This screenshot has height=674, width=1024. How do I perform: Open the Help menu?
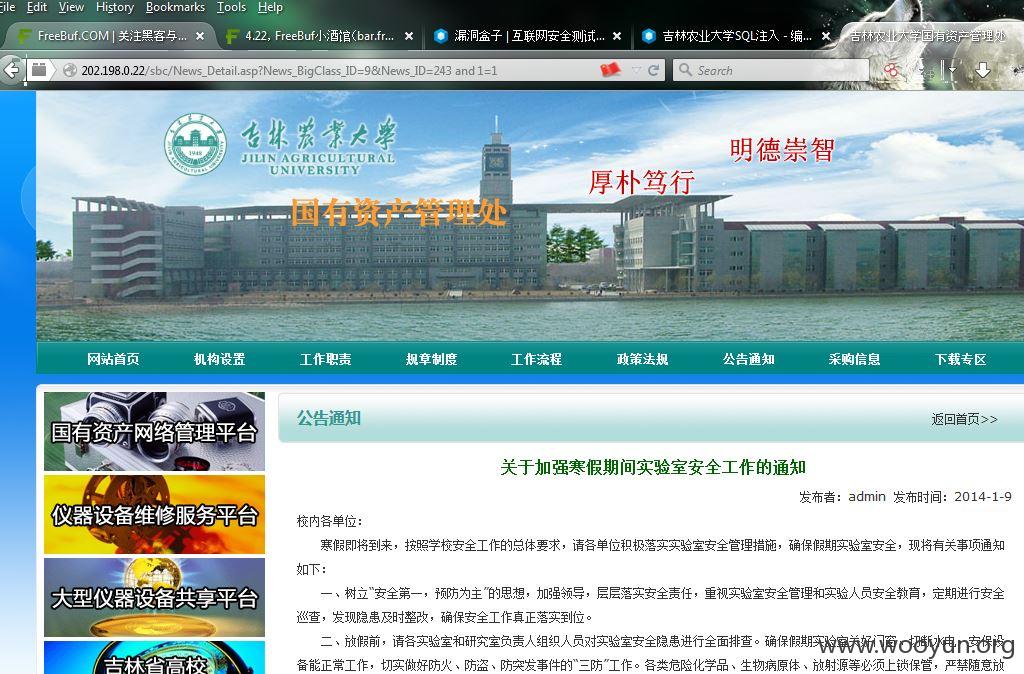click(x=270, y=7)
